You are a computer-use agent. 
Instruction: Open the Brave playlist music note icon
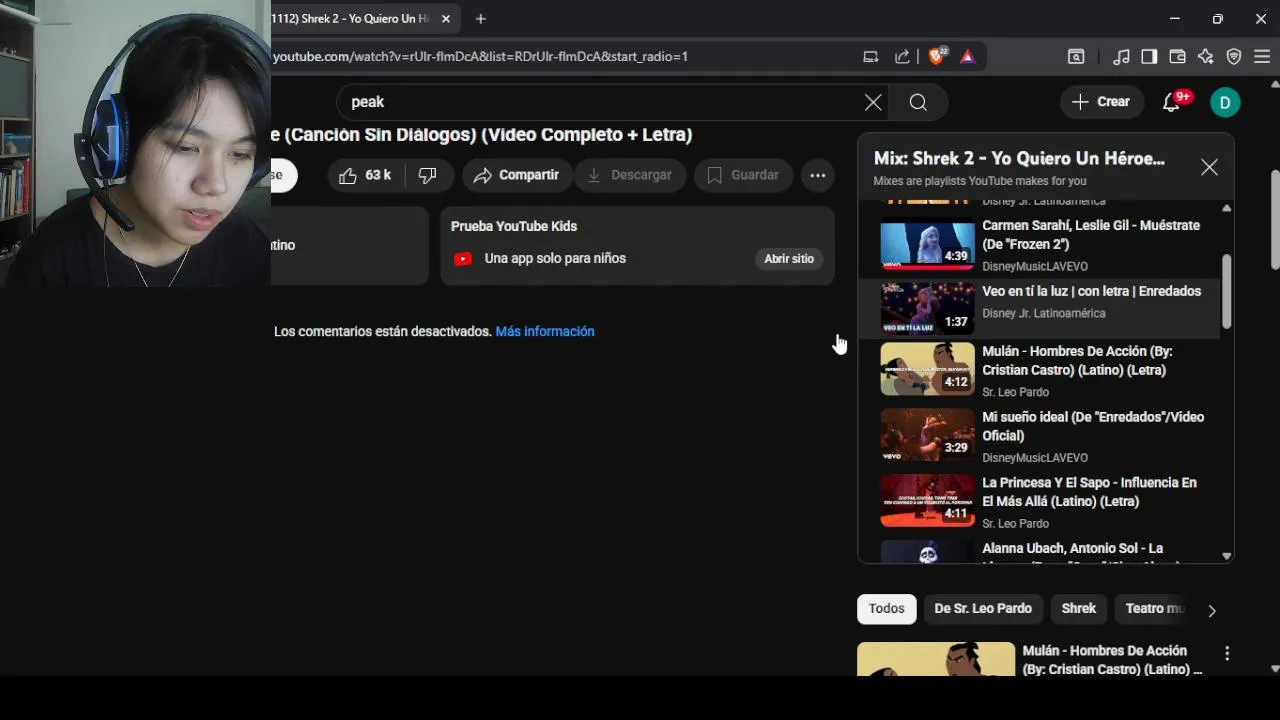pos(1121,57)
